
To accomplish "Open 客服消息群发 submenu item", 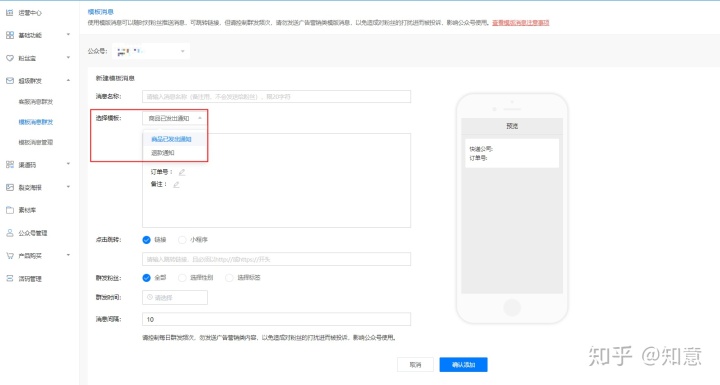I will [36, 102].
